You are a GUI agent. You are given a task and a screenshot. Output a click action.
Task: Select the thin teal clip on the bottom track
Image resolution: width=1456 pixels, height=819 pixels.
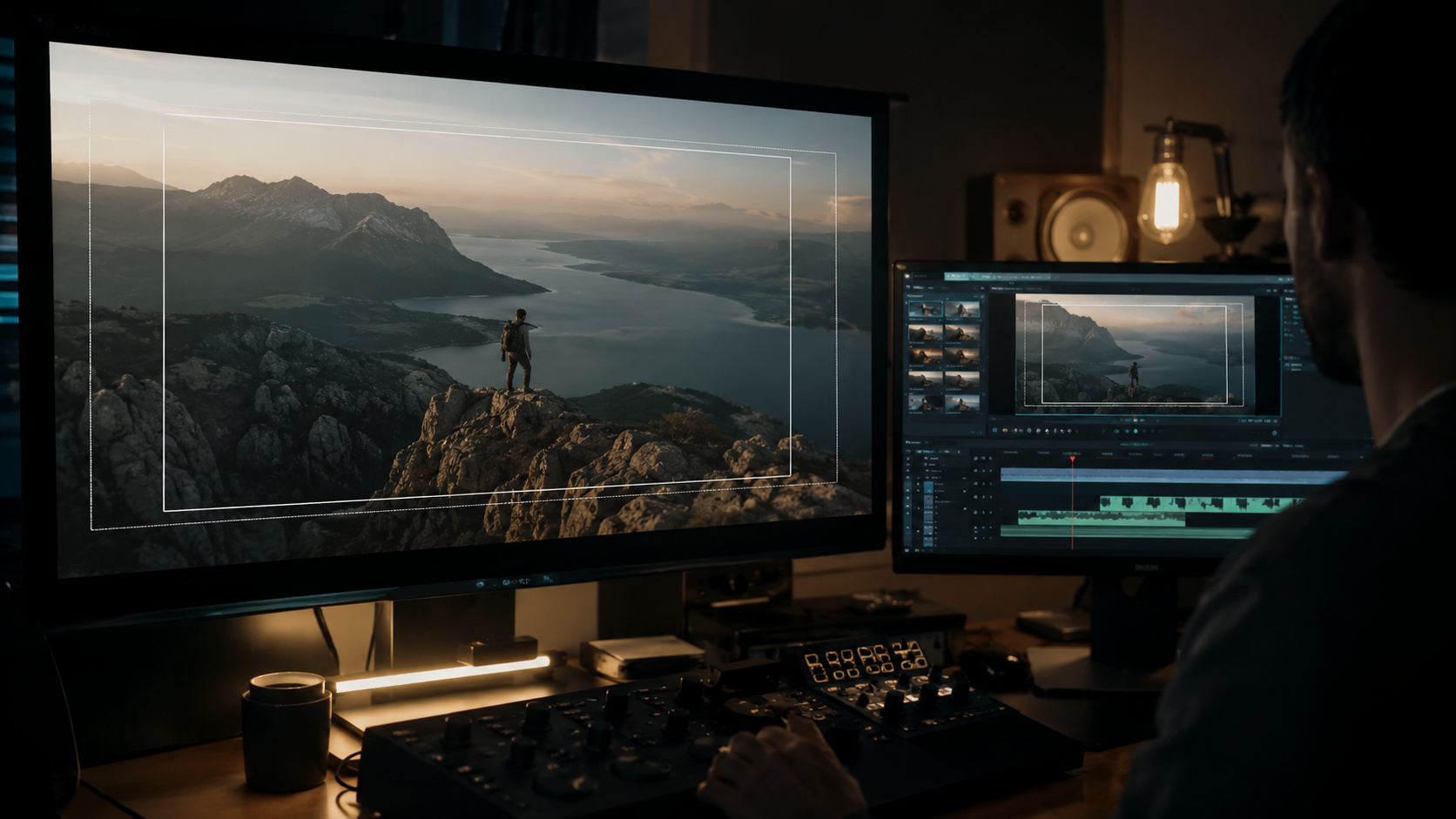click(1128, 532)
